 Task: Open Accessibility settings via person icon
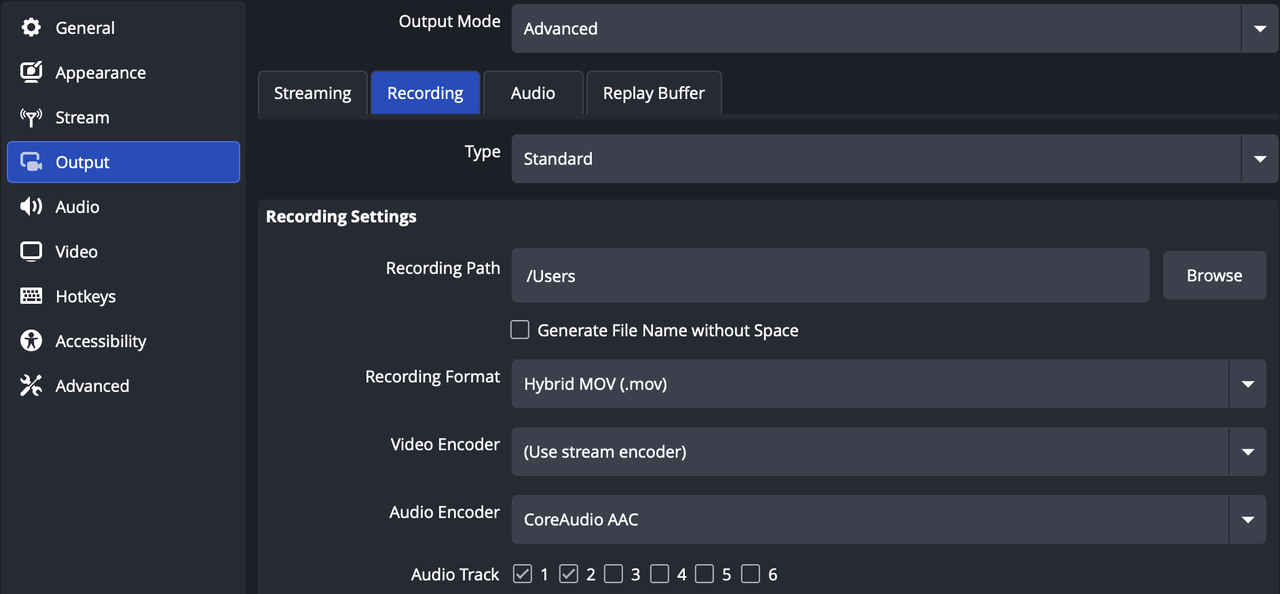[x=31, y=341]
